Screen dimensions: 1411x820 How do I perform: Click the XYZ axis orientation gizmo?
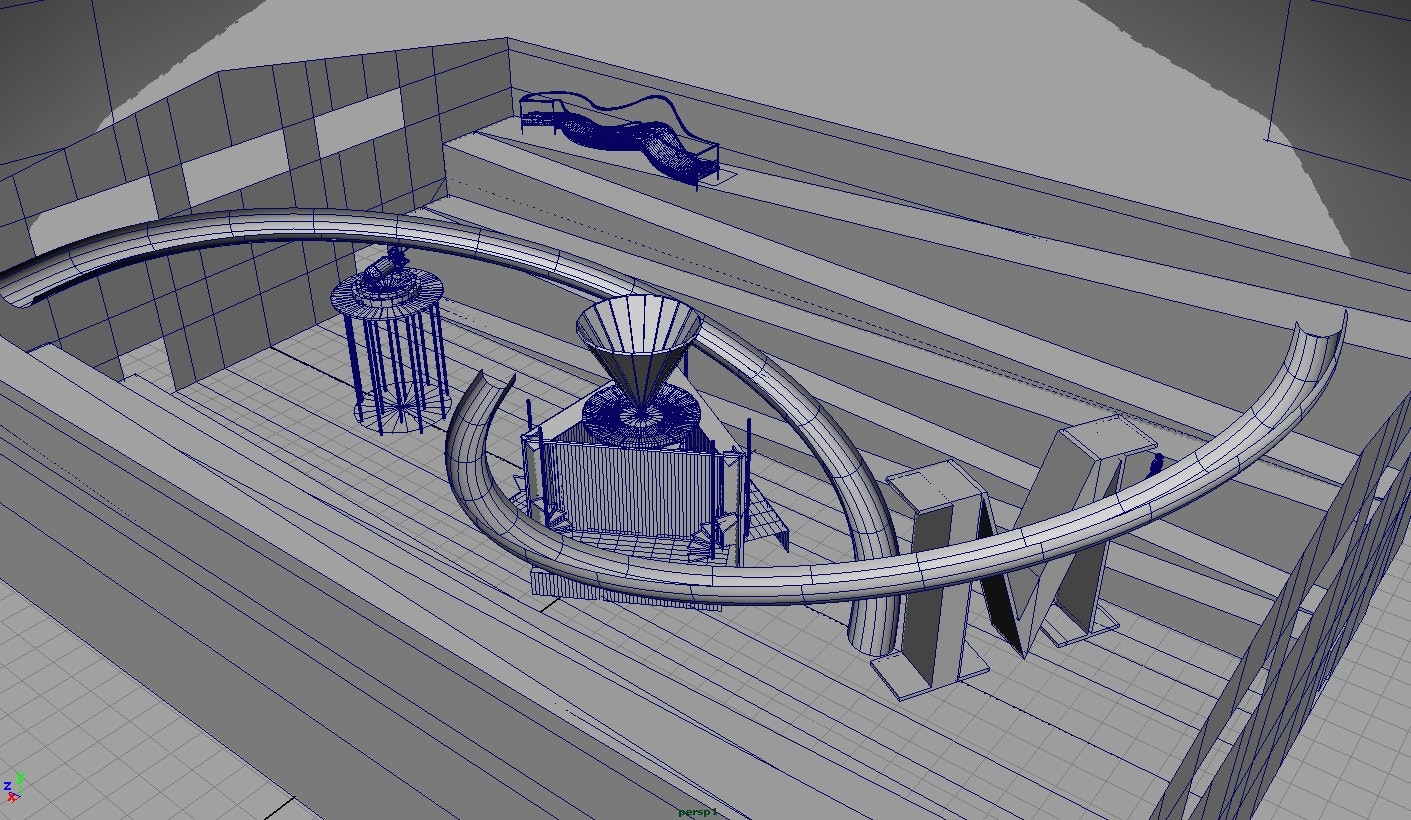click(x=14, y=786)
